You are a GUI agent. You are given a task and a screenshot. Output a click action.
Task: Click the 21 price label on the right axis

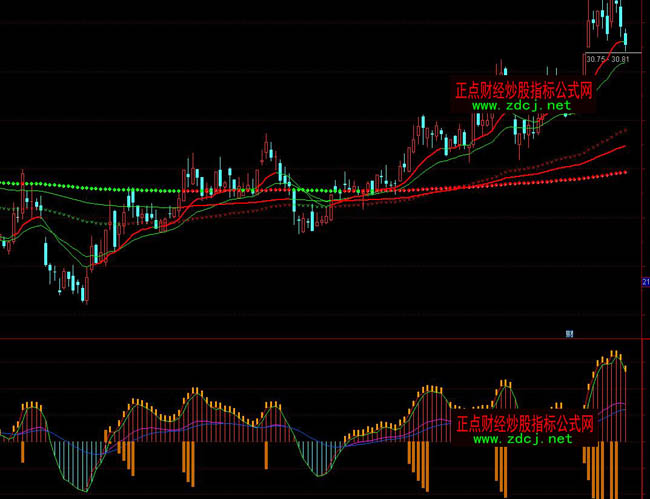point(645,284)
